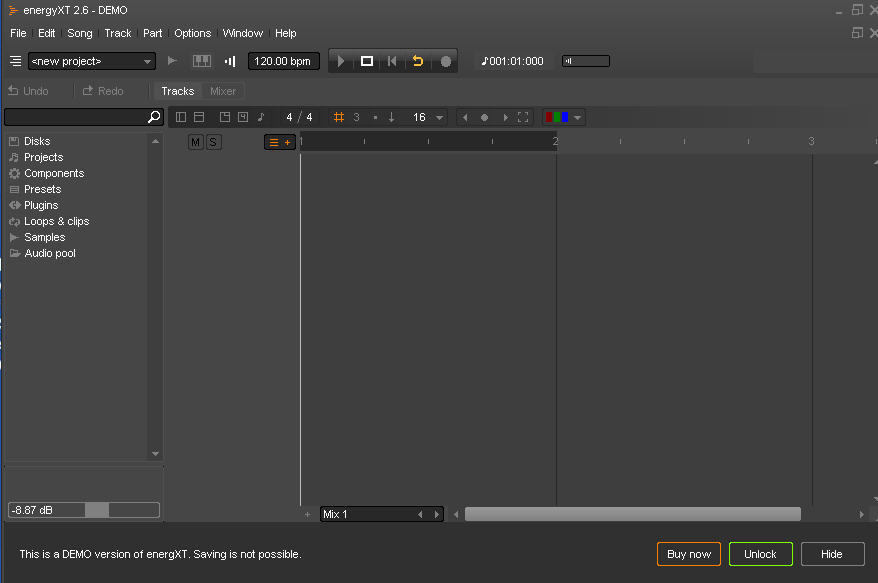
Task: Click the Undo button
Action: (x=29, y=91)
